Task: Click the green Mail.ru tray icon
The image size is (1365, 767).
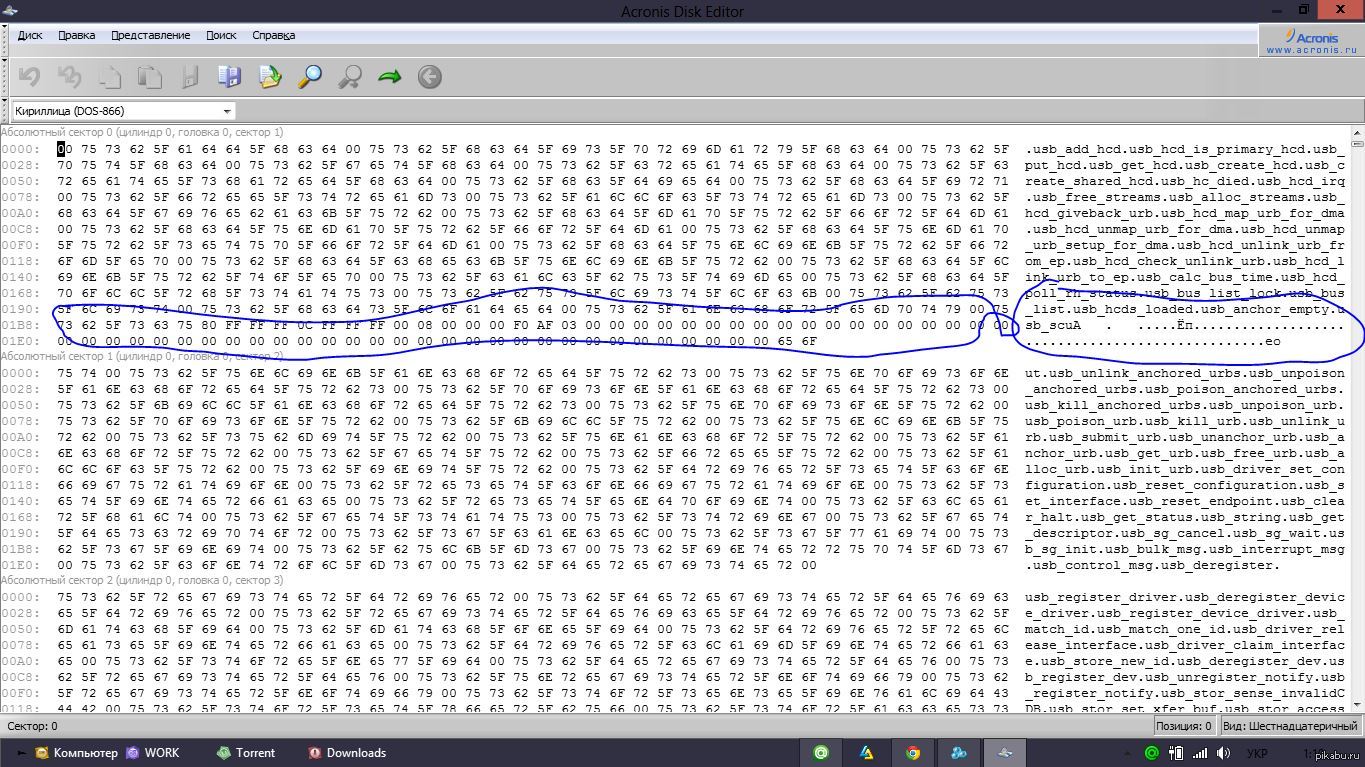Action: tap(1152, 753)
